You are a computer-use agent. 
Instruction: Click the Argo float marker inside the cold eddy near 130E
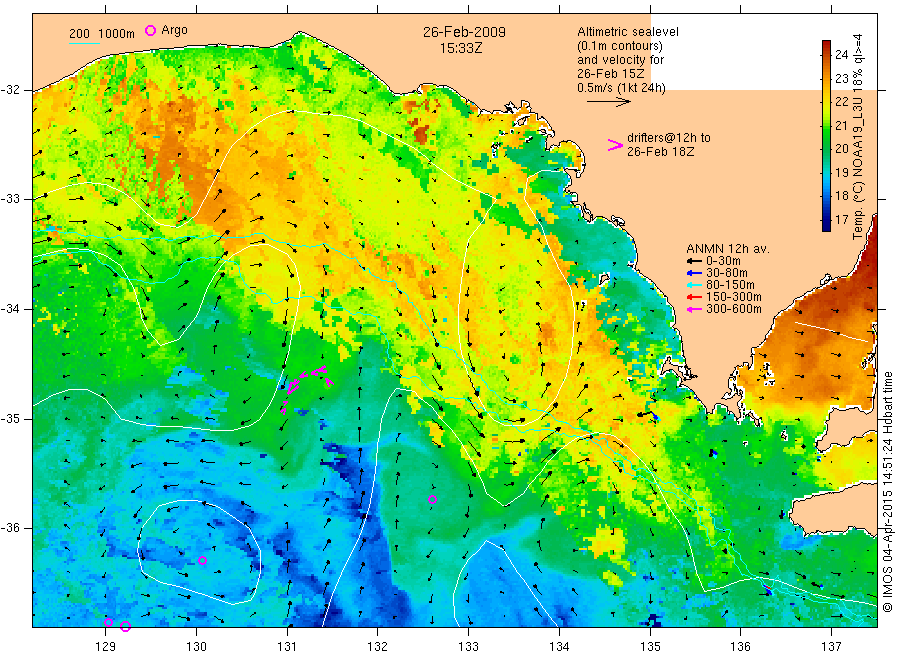click(202, 560)
